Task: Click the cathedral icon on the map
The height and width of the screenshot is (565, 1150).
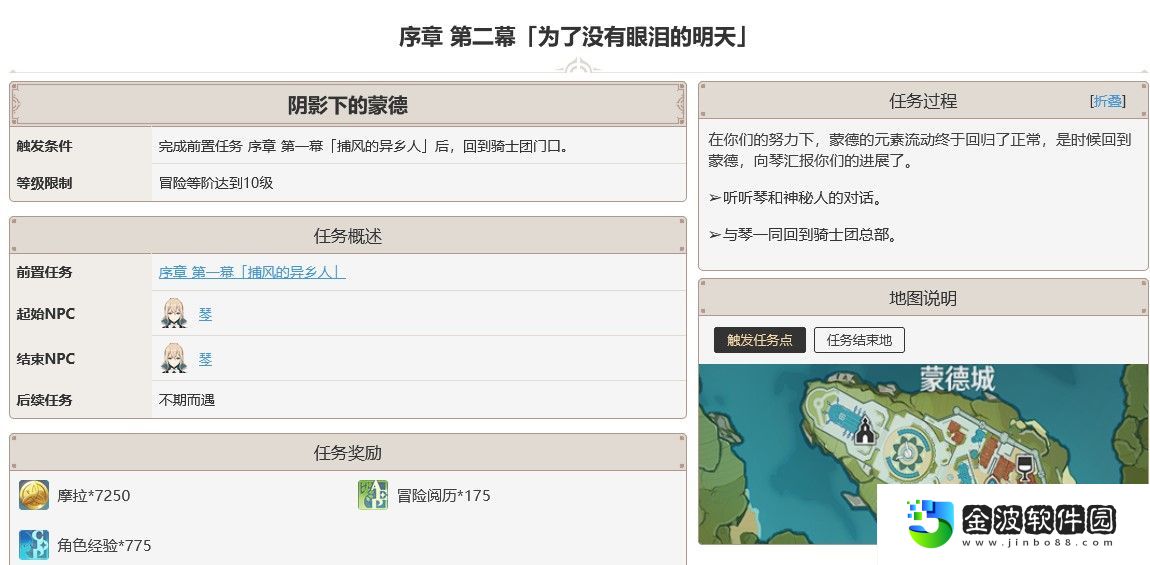Action: click(865, 429)
